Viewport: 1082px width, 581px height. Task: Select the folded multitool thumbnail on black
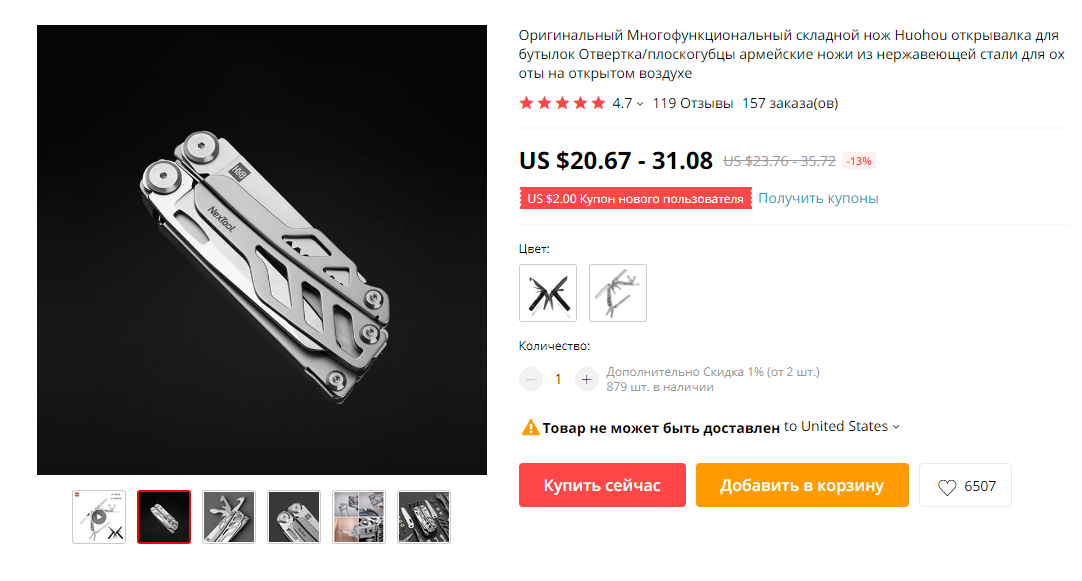164,517
